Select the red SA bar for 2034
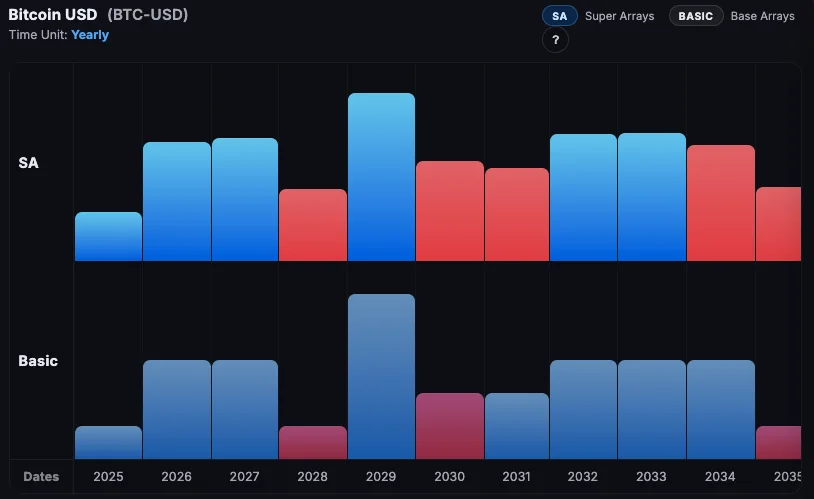The height and width of the screenshot is (499, 814). [x=720, y=203]
